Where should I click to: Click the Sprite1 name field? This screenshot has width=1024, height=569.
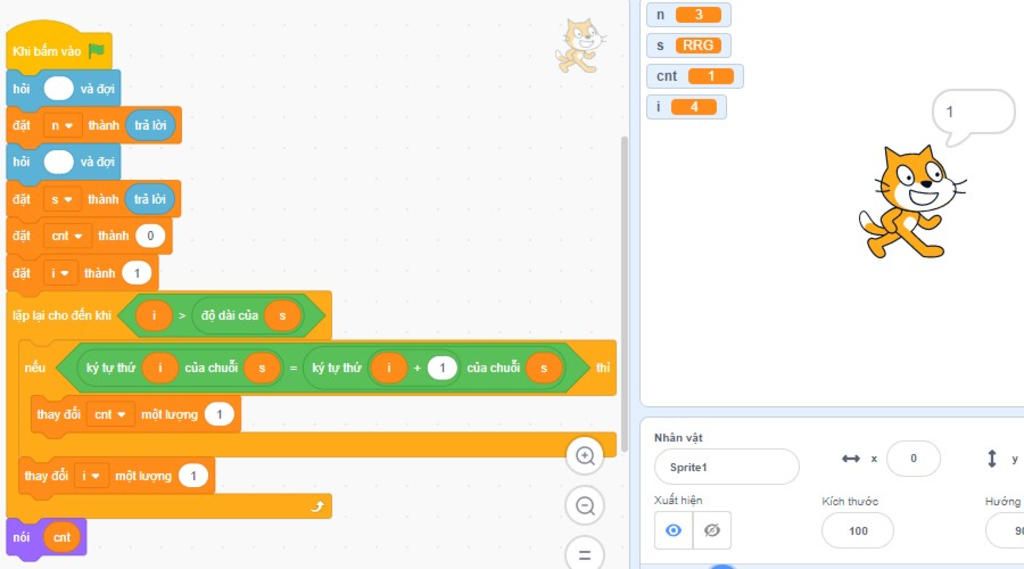click(726, 467)
